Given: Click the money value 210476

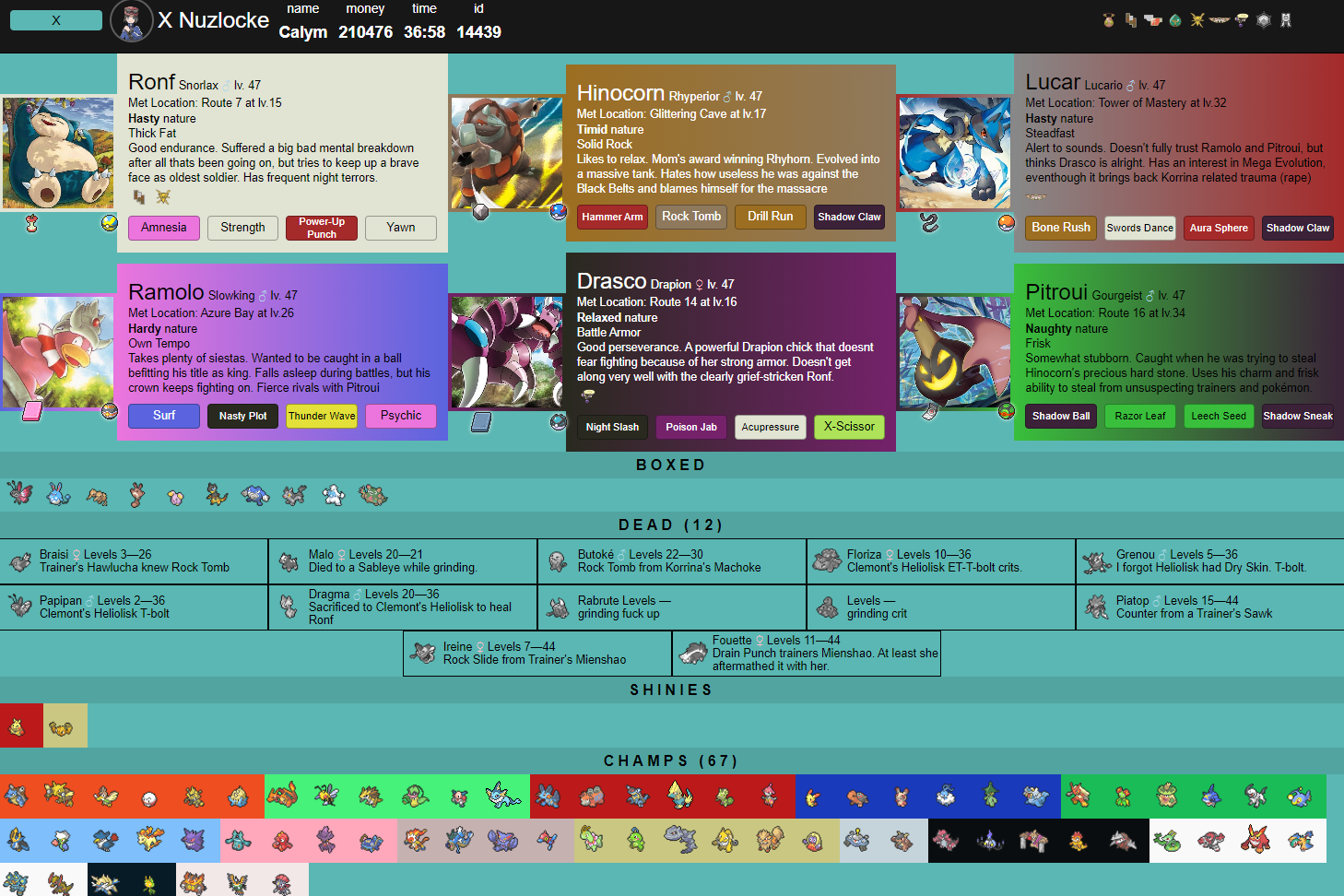Looking at the screenshot, I should tap(365, 32).
